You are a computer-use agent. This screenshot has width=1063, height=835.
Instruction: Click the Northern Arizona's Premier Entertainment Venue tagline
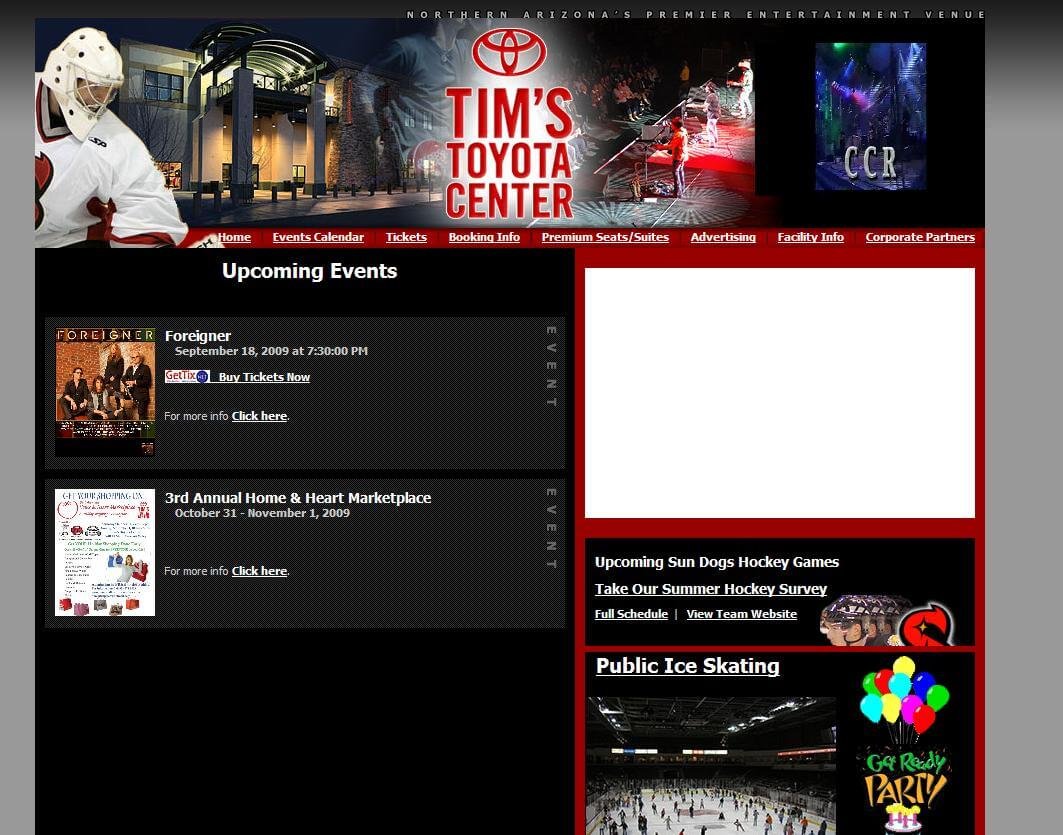coord(696,14)
